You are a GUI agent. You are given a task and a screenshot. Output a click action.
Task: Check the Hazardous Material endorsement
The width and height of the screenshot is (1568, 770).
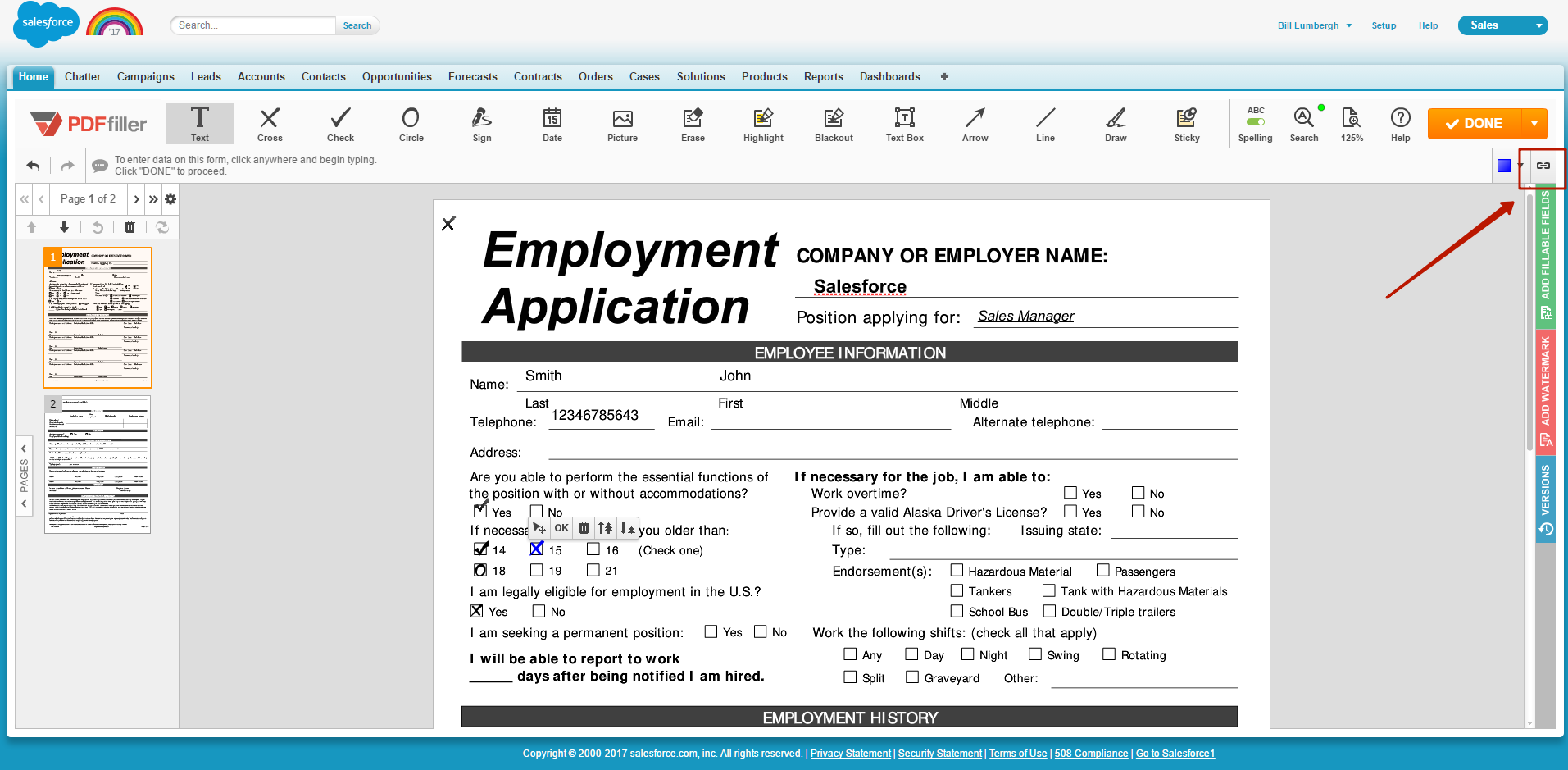pos(957,570)
